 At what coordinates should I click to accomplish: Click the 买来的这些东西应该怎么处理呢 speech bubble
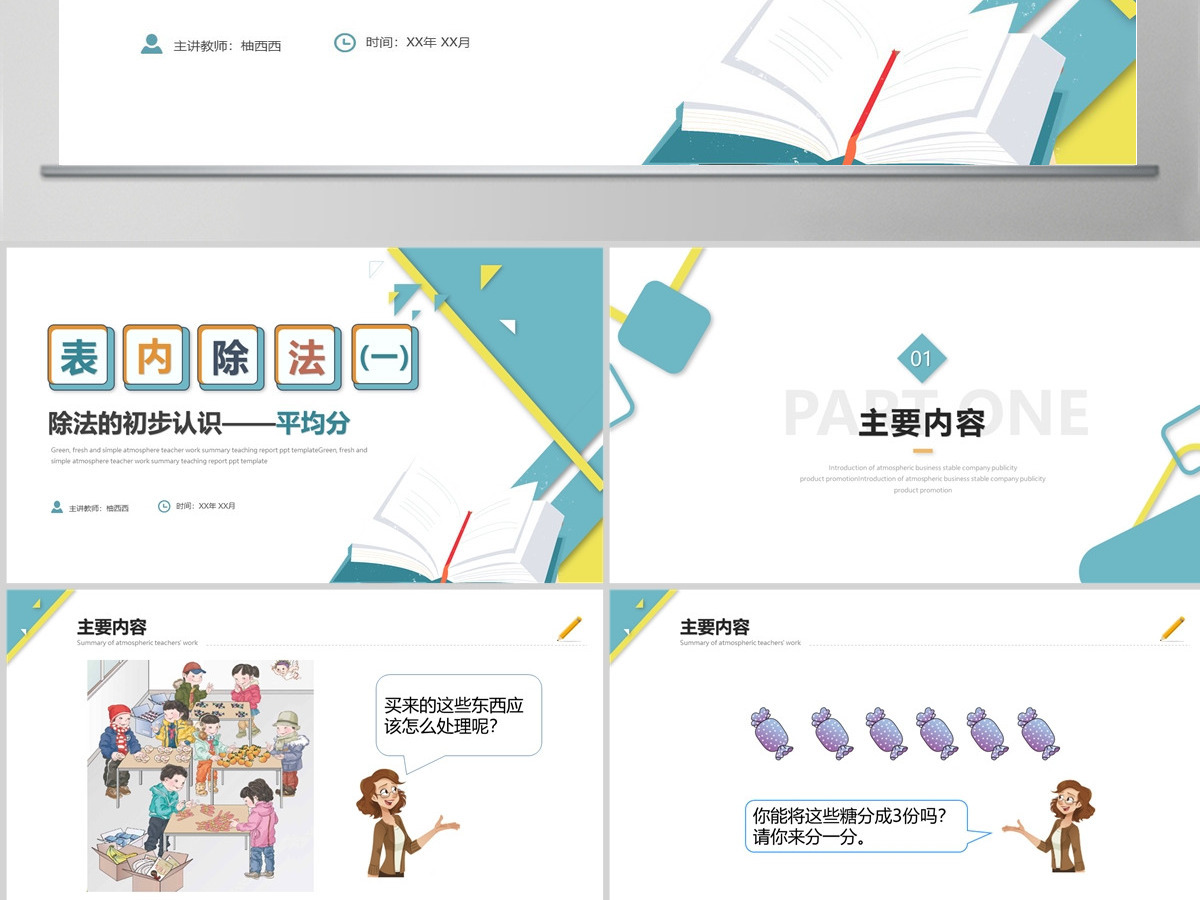pyautogui.click(x=459, y=717)
